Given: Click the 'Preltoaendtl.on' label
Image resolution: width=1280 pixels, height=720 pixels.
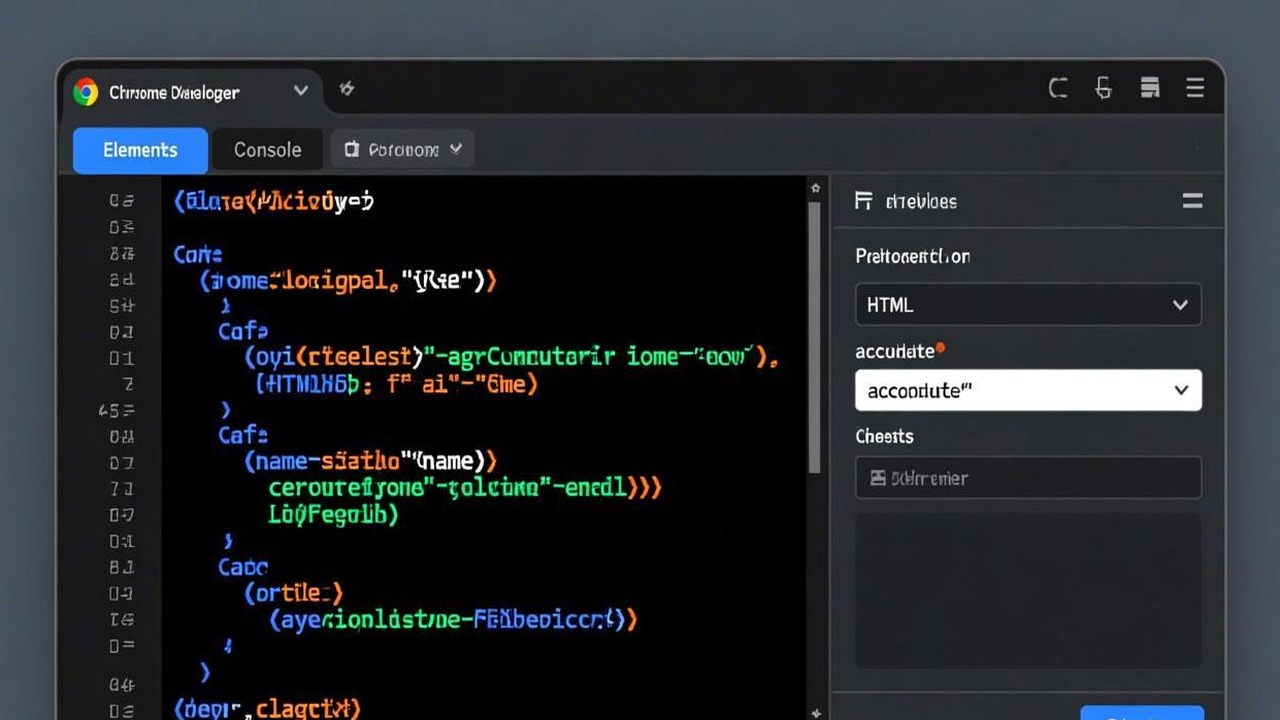Looking at the screenshot, I should (913, 256).
